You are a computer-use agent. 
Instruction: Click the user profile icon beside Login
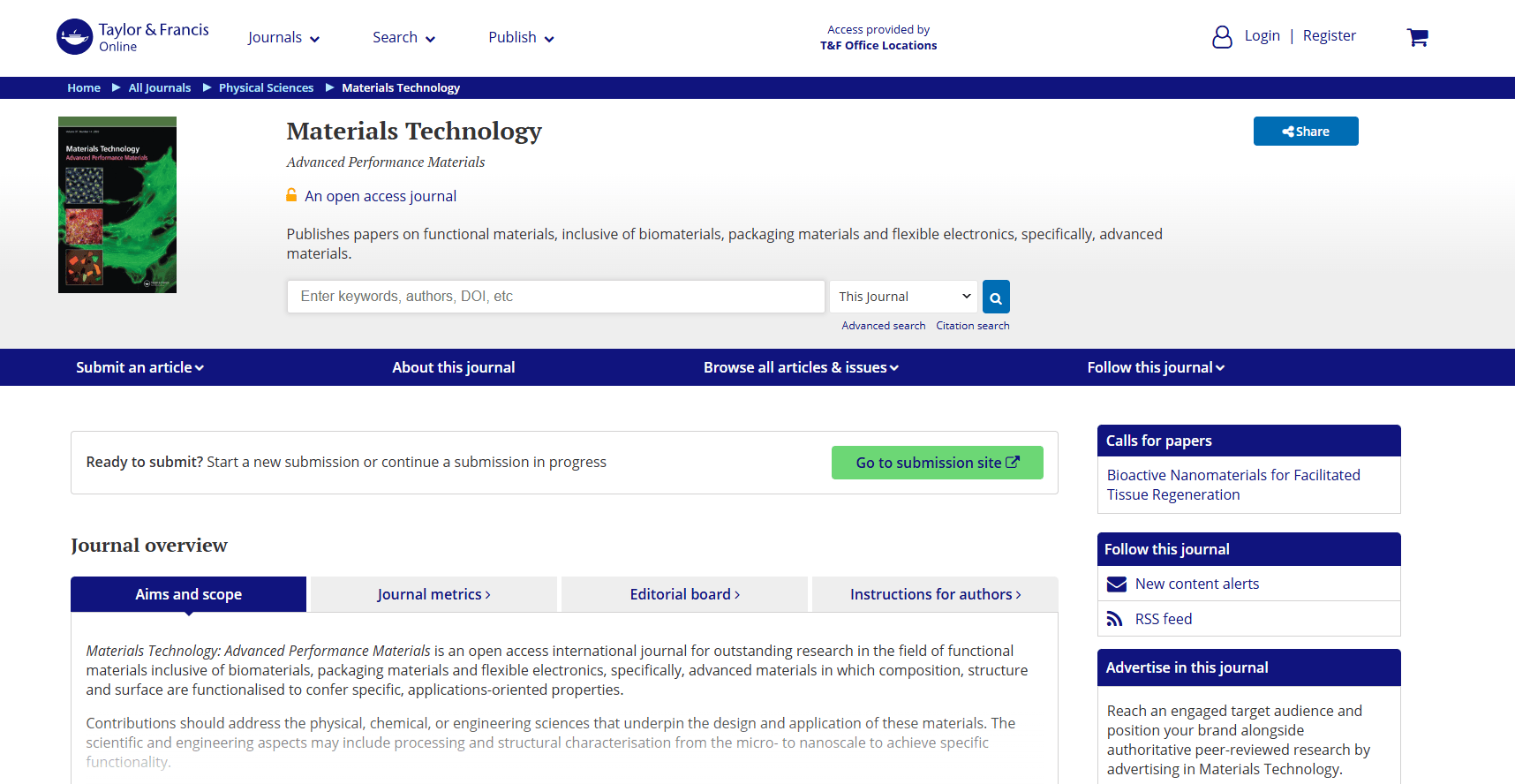1222,36
